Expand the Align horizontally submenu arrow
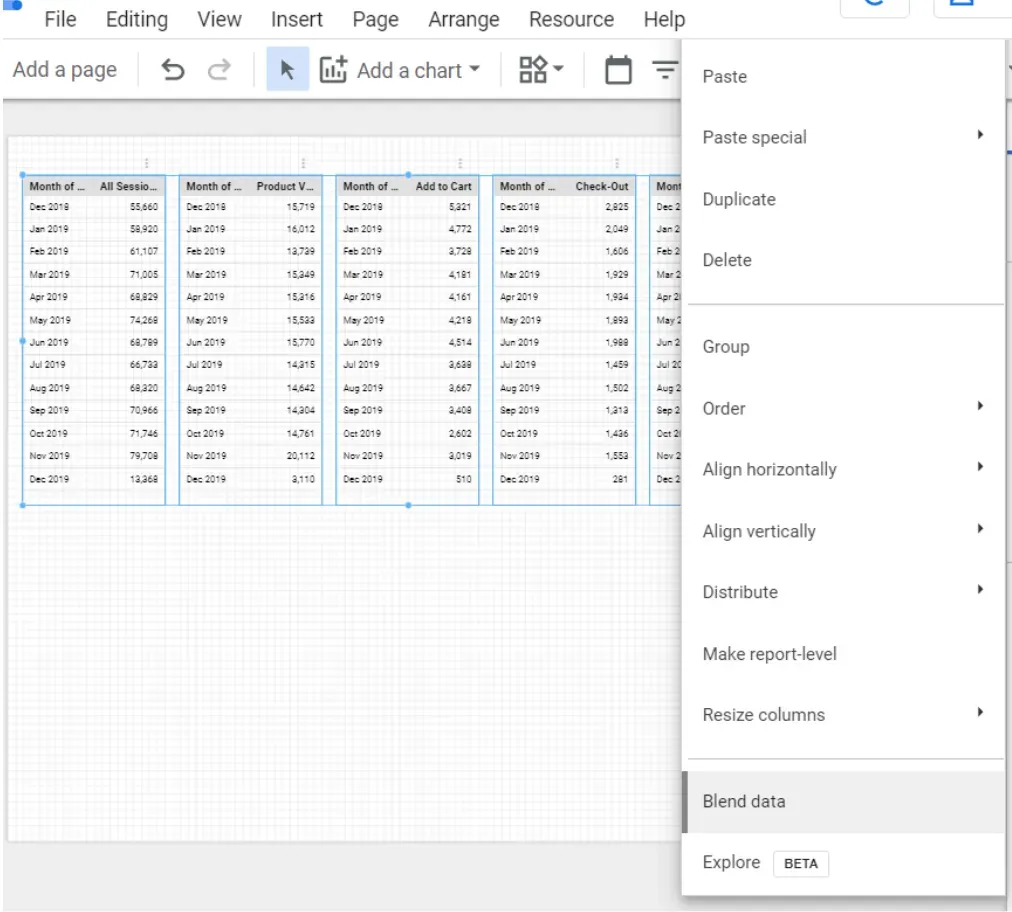 (x=980, y=467)
